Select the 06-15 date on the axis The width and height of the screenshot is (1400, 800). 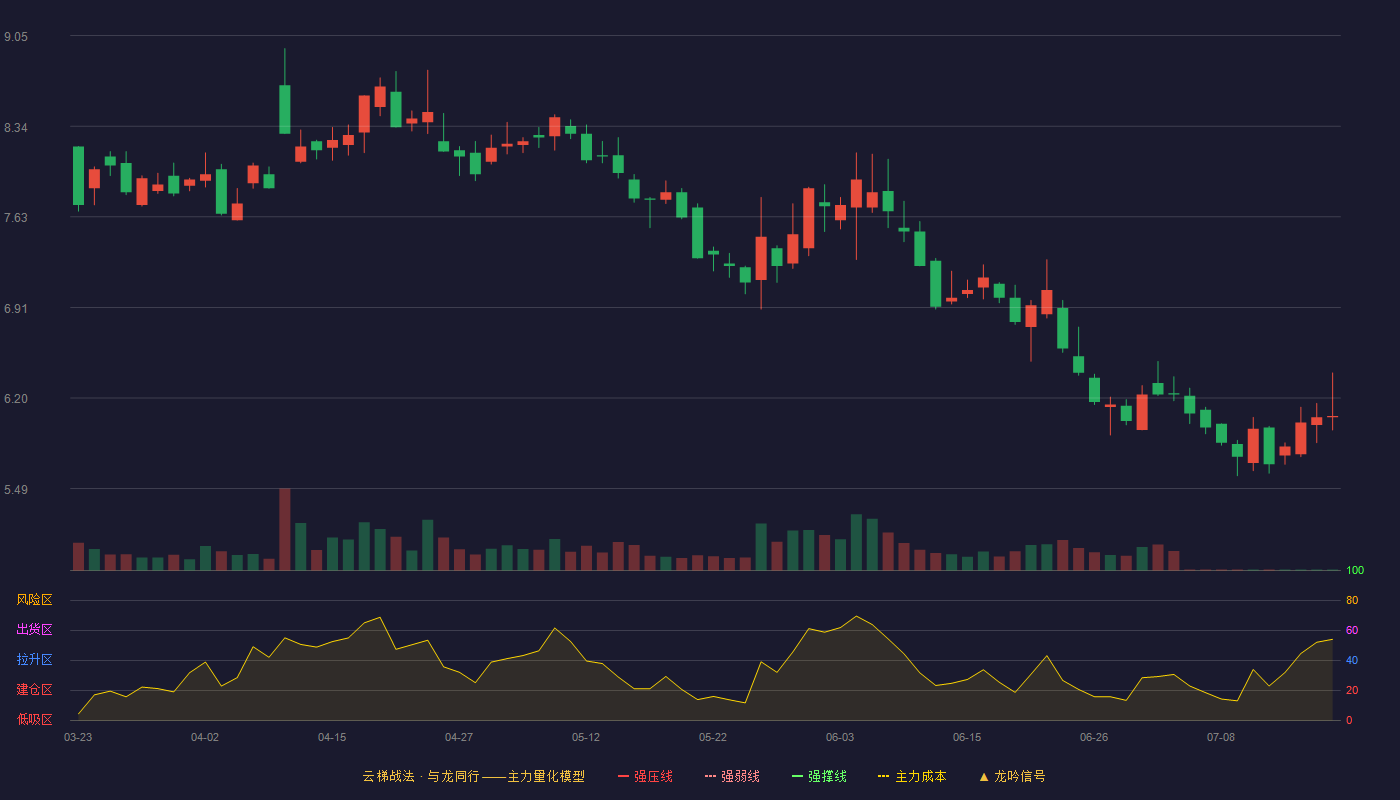967,737
